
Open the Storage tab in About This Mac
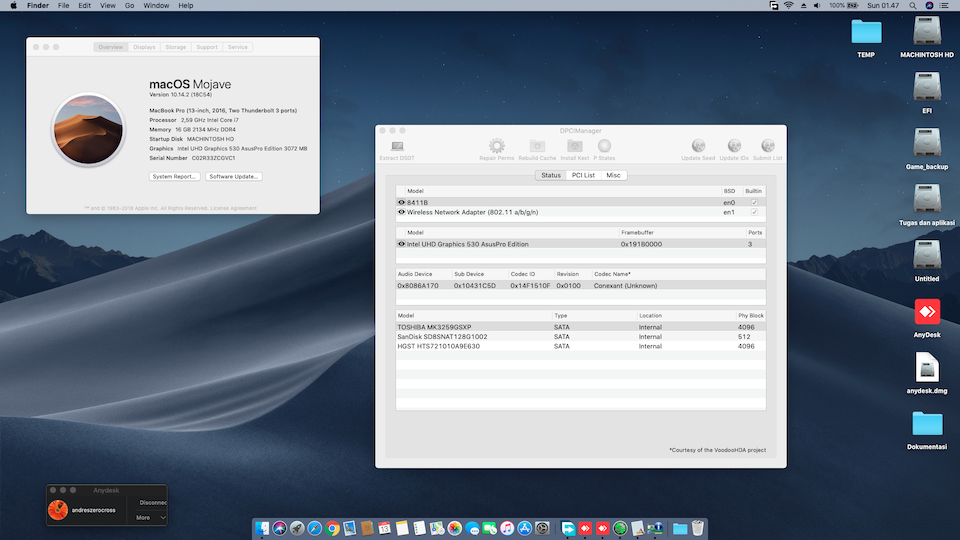coord(176,47)
